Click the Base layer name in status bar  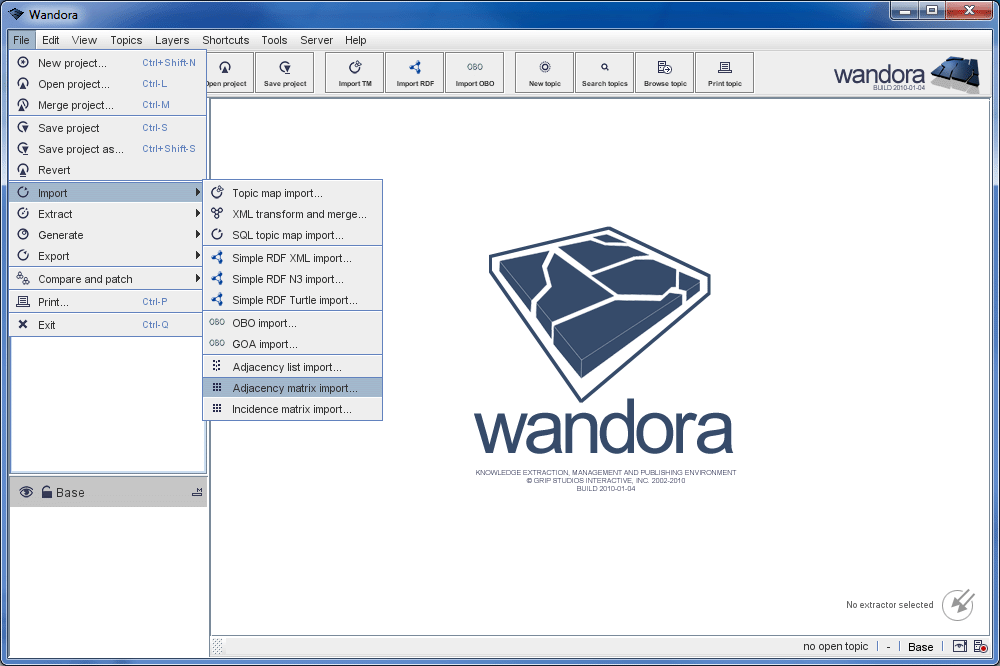920,647
